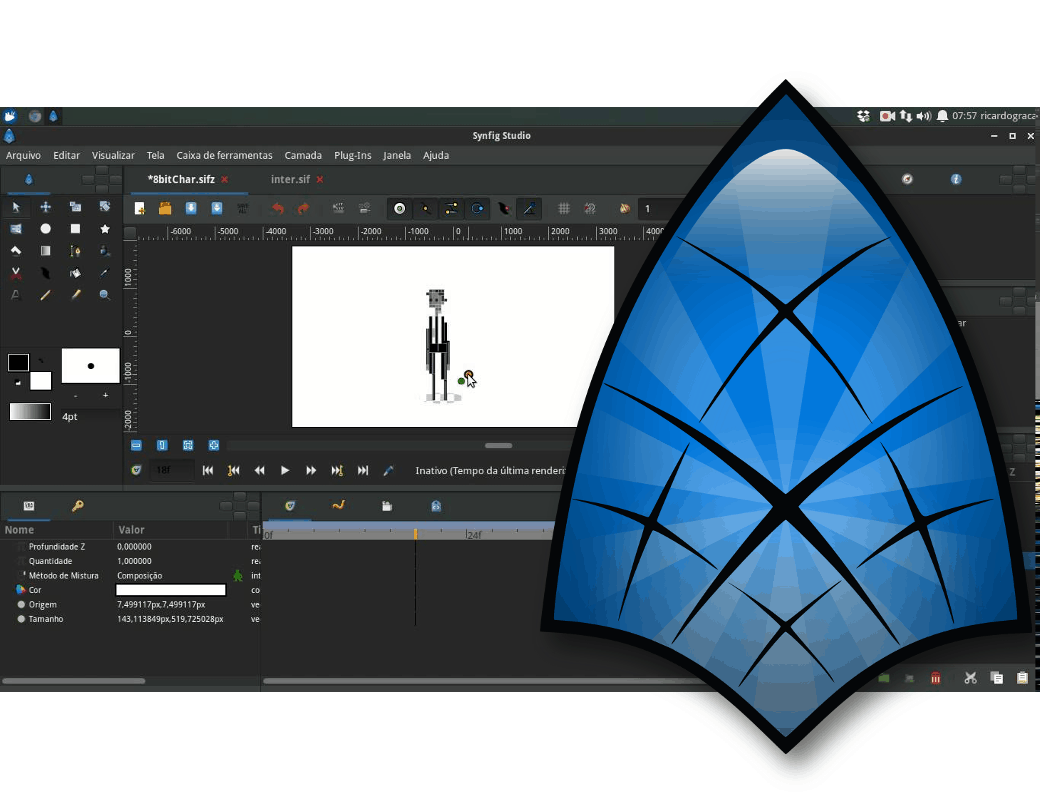Toggle width handles display
This screenshot has height=800, width=1040.
503,208
